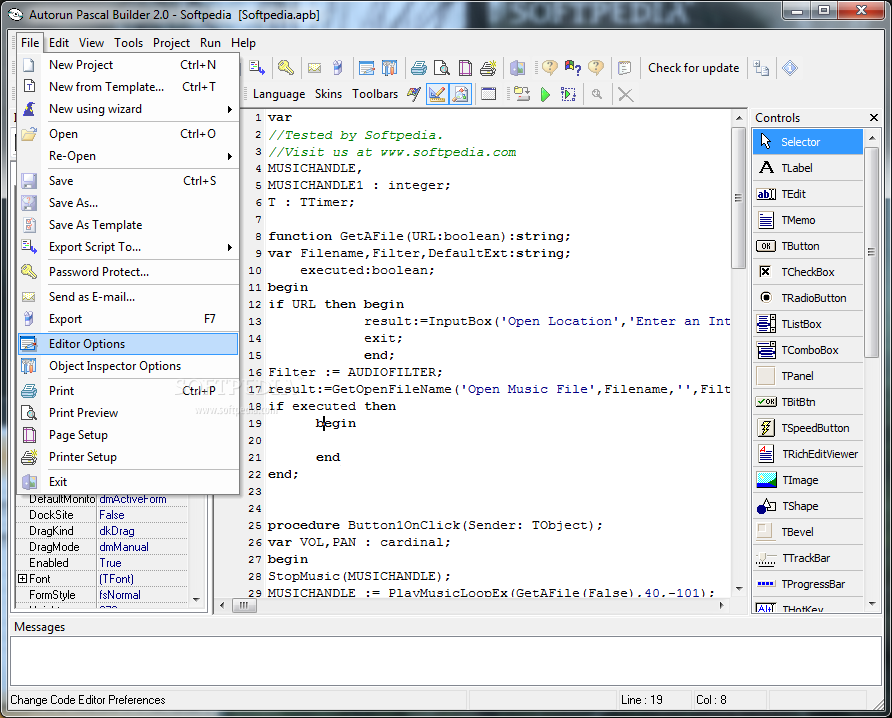
Task: Pick the TComboBox control
Action: pos(808,350)
